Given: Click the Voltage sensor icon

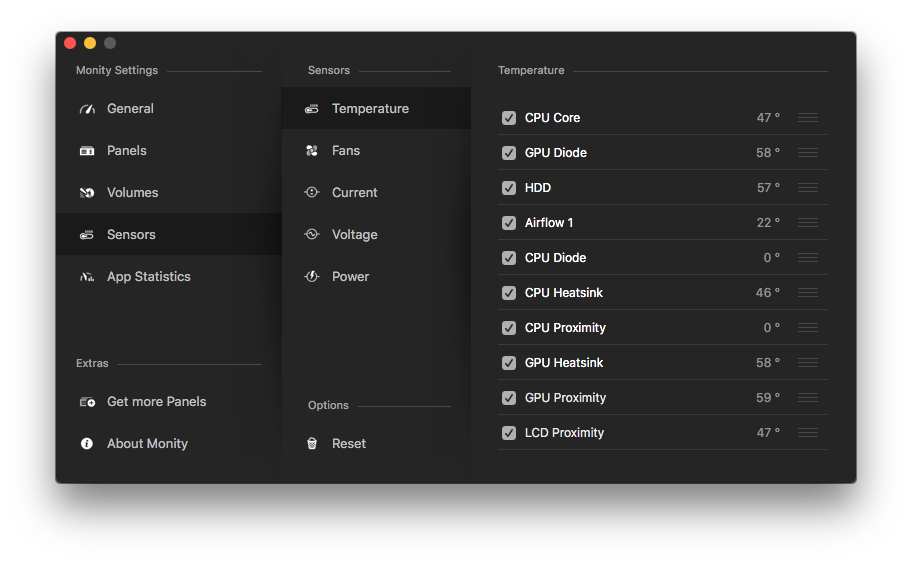Looking at the screenshot, I should tap(312, 235).
